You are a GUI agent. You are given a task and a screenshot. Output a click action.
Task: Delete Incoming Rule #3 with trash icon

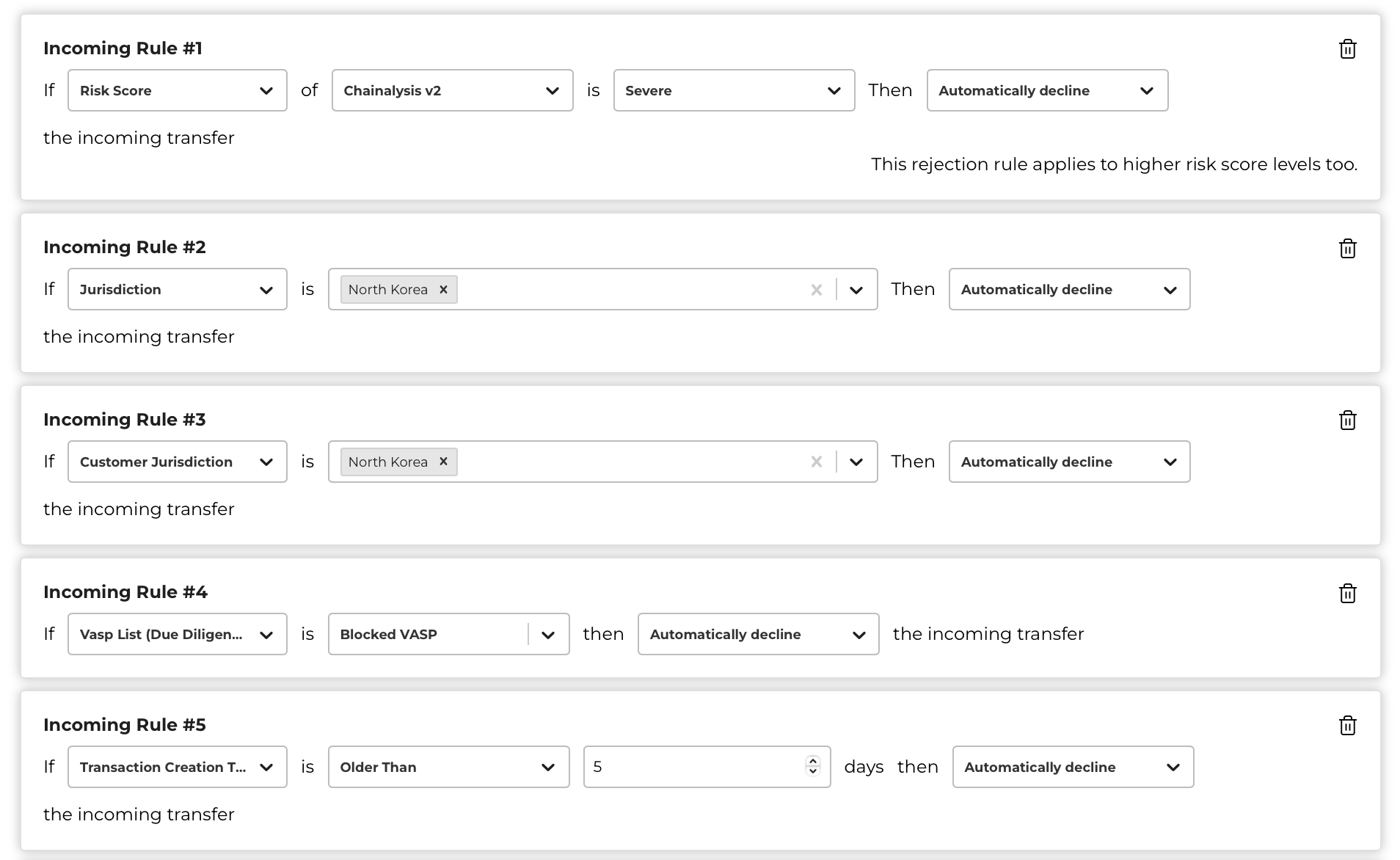(1347, 420)
